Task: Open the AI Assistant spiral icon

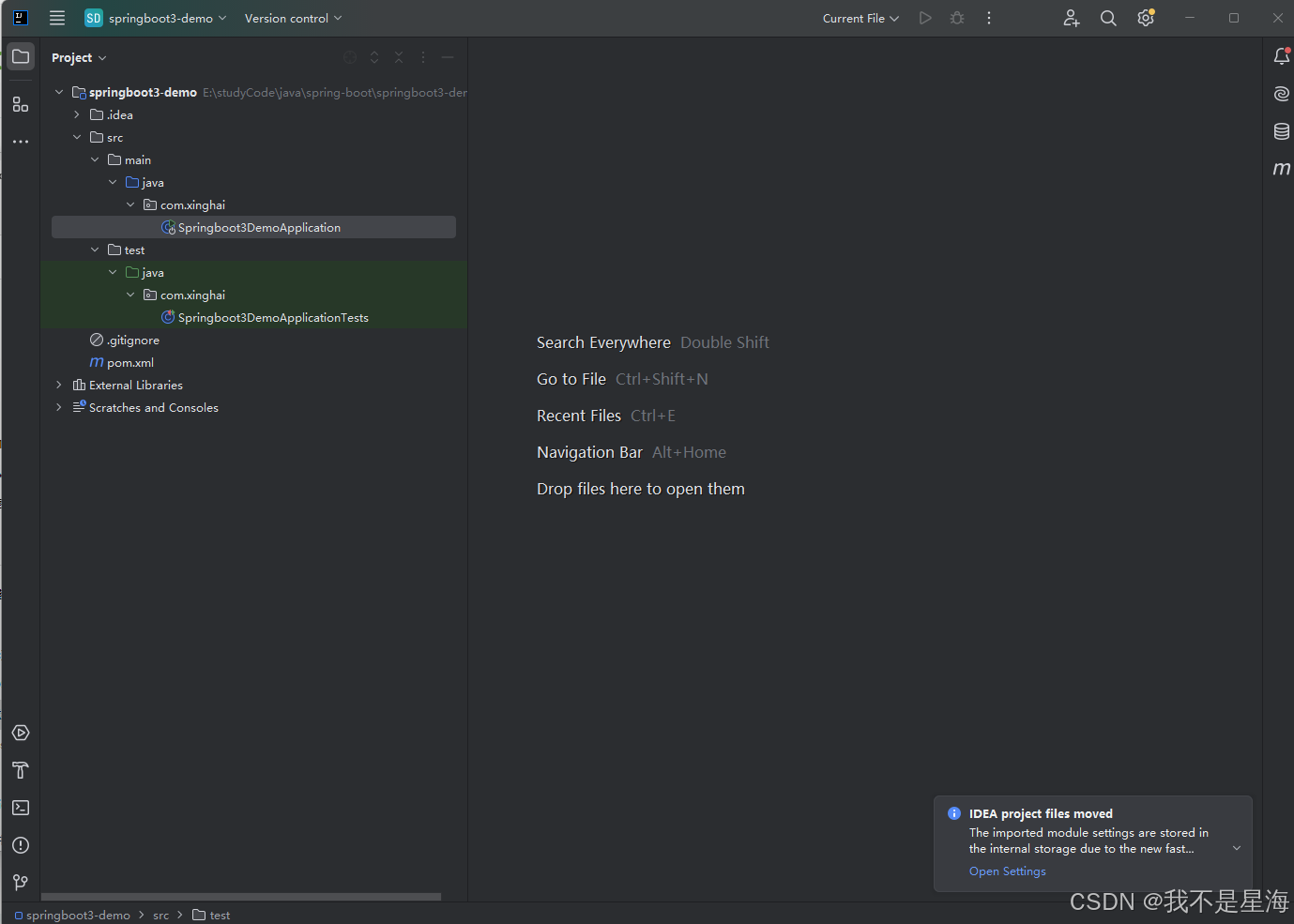Action: [1281, 94]
